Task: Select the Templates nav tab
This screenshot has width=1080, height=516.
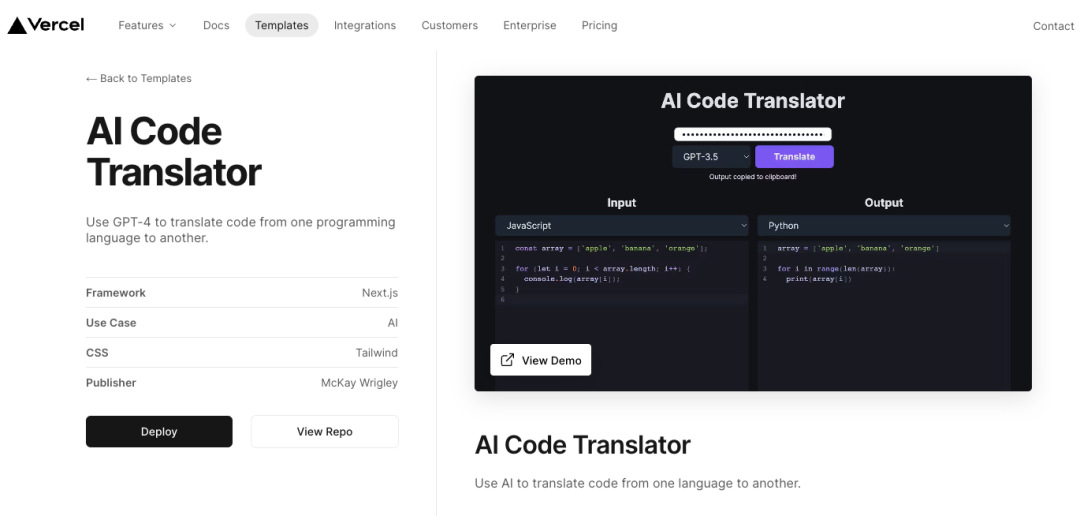Action: [281, 26]
